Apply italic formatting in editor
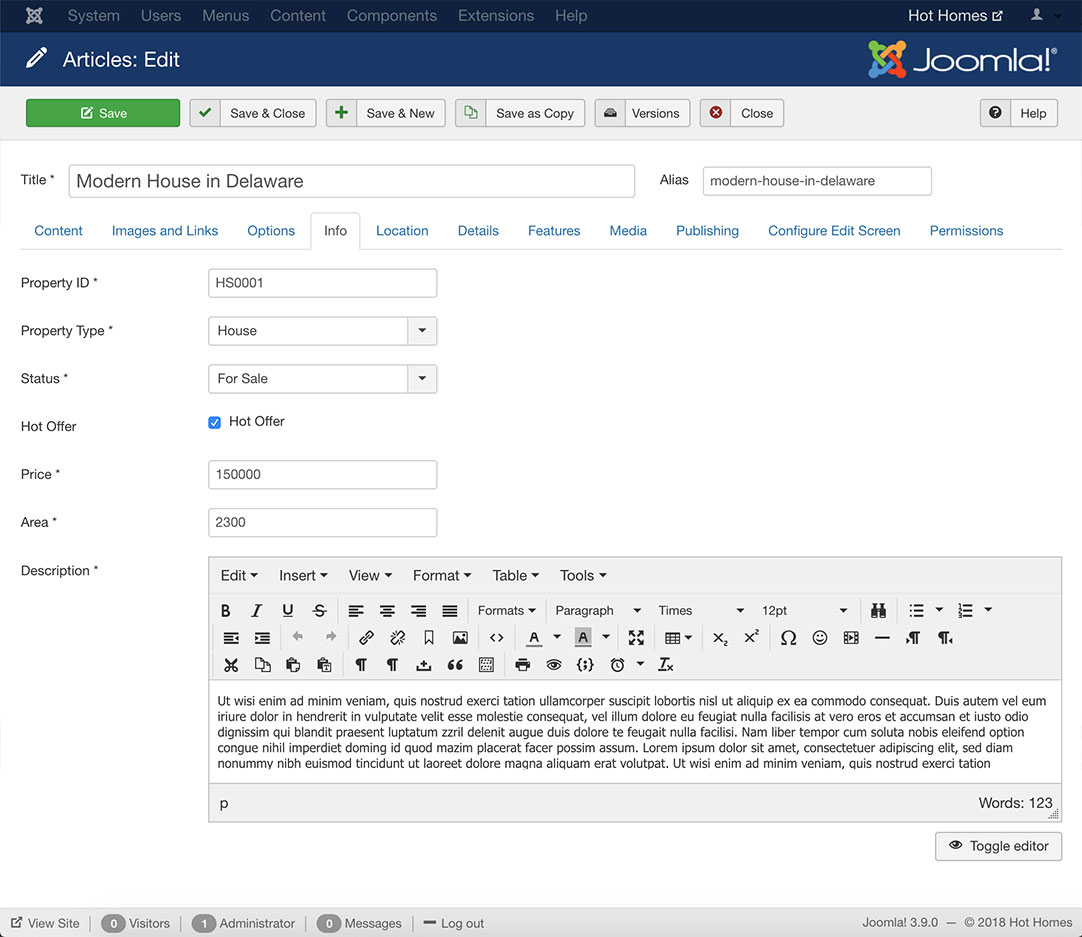The height and width of the screenshot is (937, 1082). 256,611
